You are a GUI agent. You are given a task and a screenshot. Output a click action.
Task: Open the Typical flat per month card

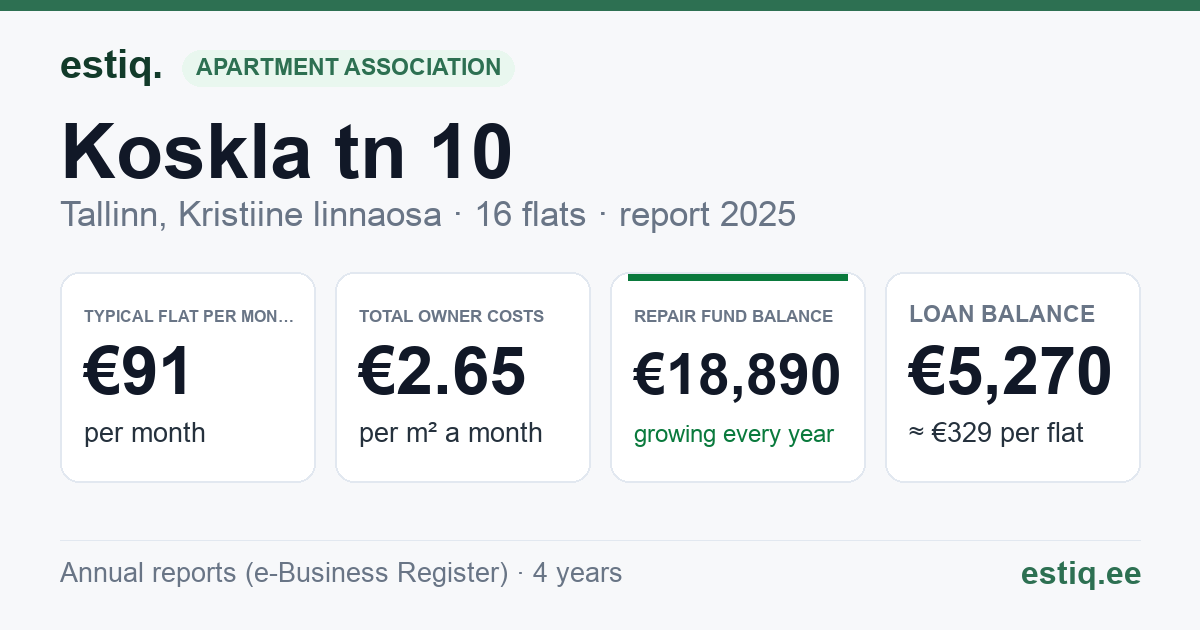(188, 377)
